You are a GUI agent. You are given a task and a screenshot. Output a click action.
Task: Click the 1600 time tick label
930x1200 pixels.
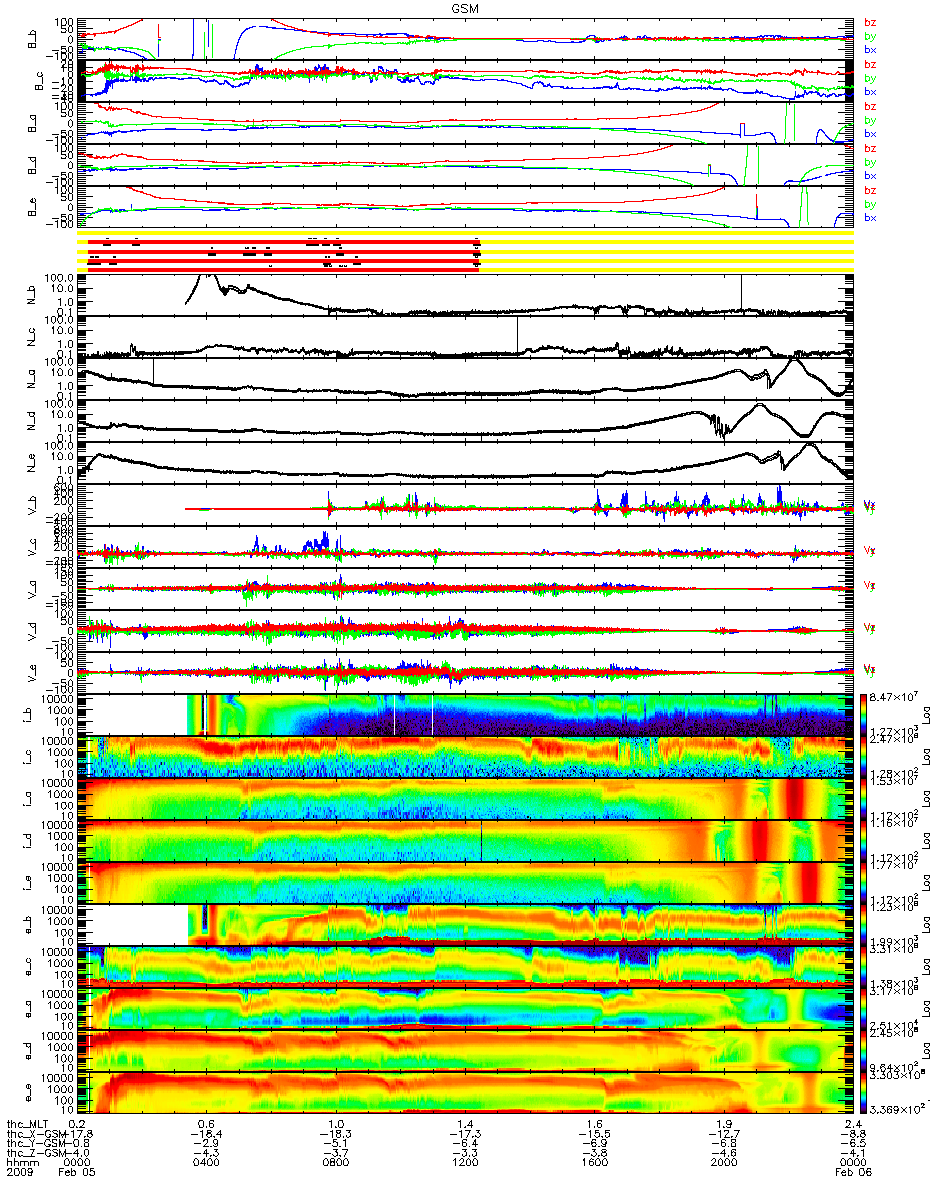[595, 1164]
